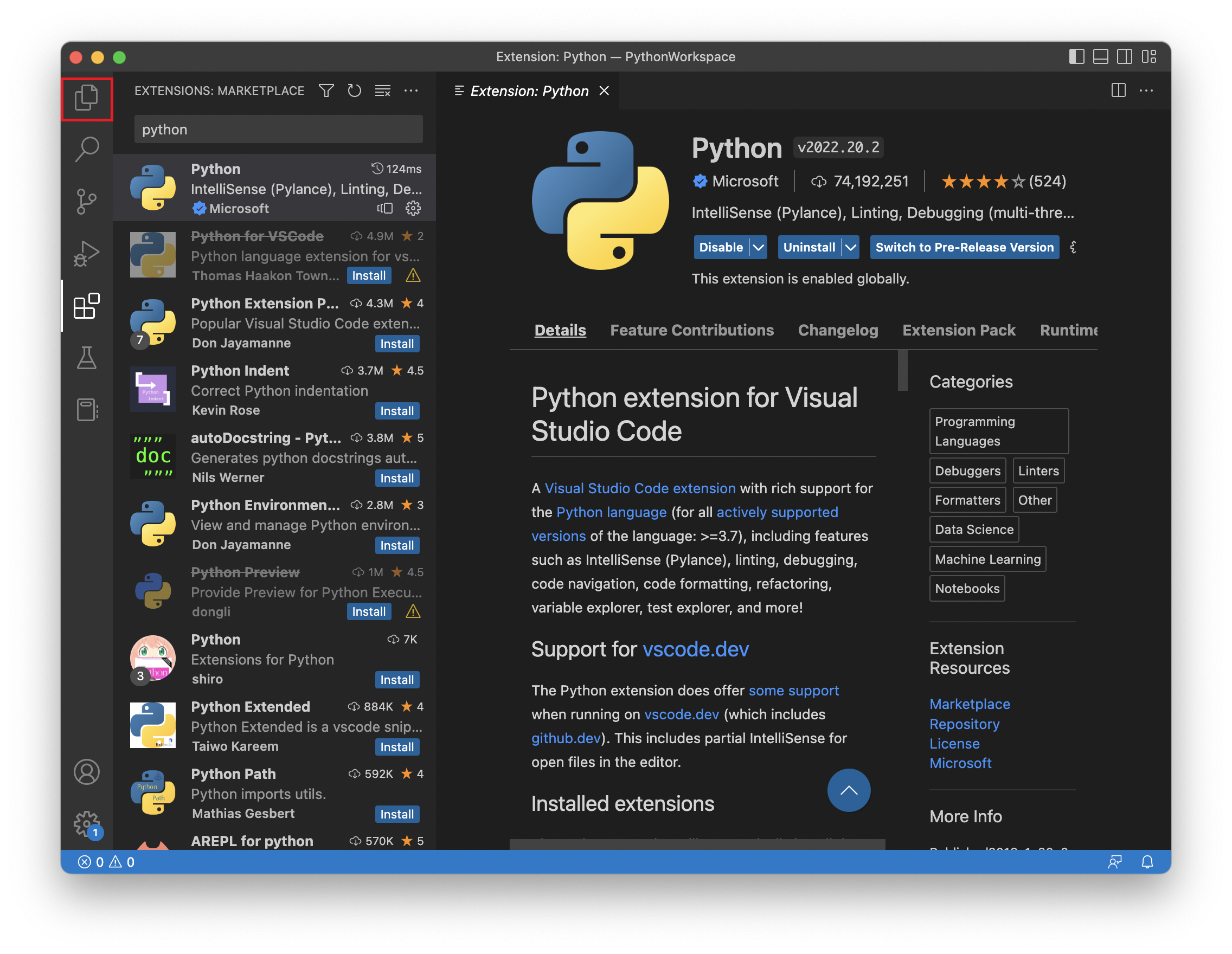Clear extensions search results icon
The image size is (1232, 954).
pos(382,91)
